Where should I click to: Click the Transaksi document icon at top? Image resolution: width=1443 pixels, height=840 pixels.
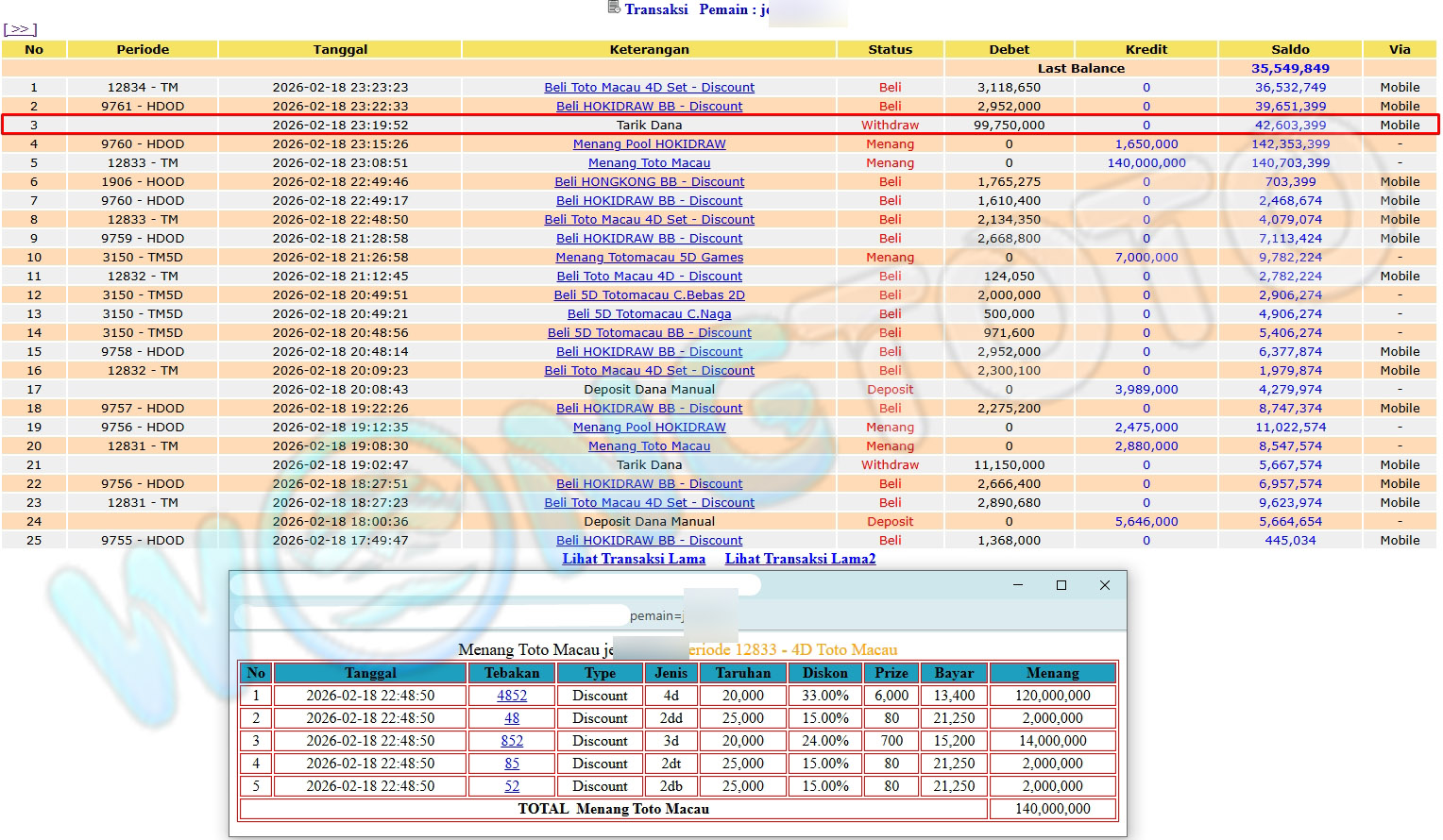[614, 8]
